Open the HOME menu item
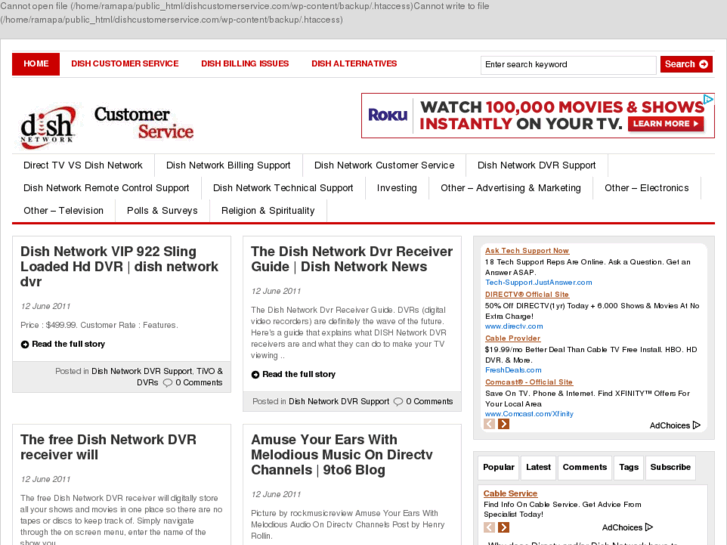 pyautogui.click(x=36, y=64)
